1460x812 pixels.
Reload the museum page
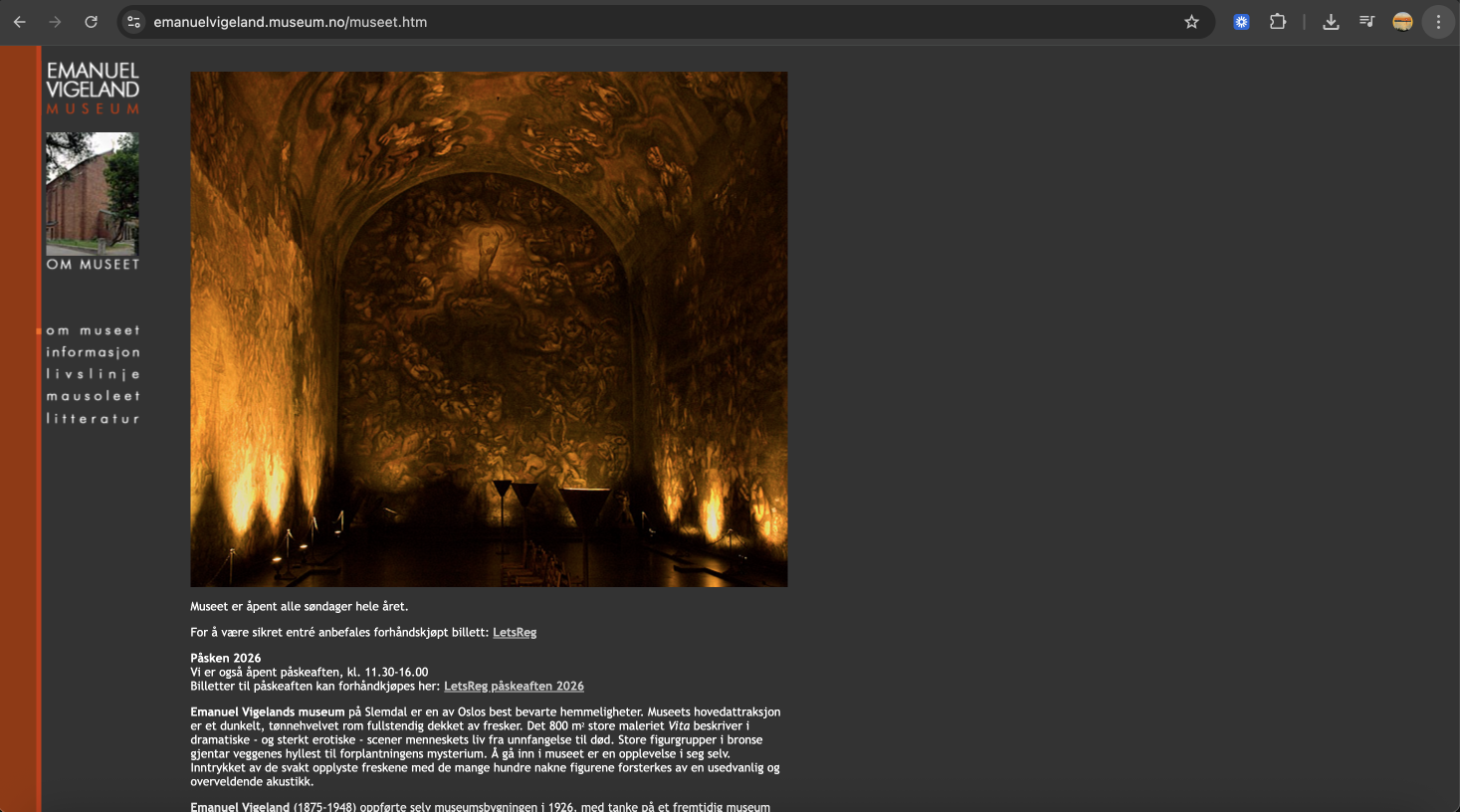(92, 22)
